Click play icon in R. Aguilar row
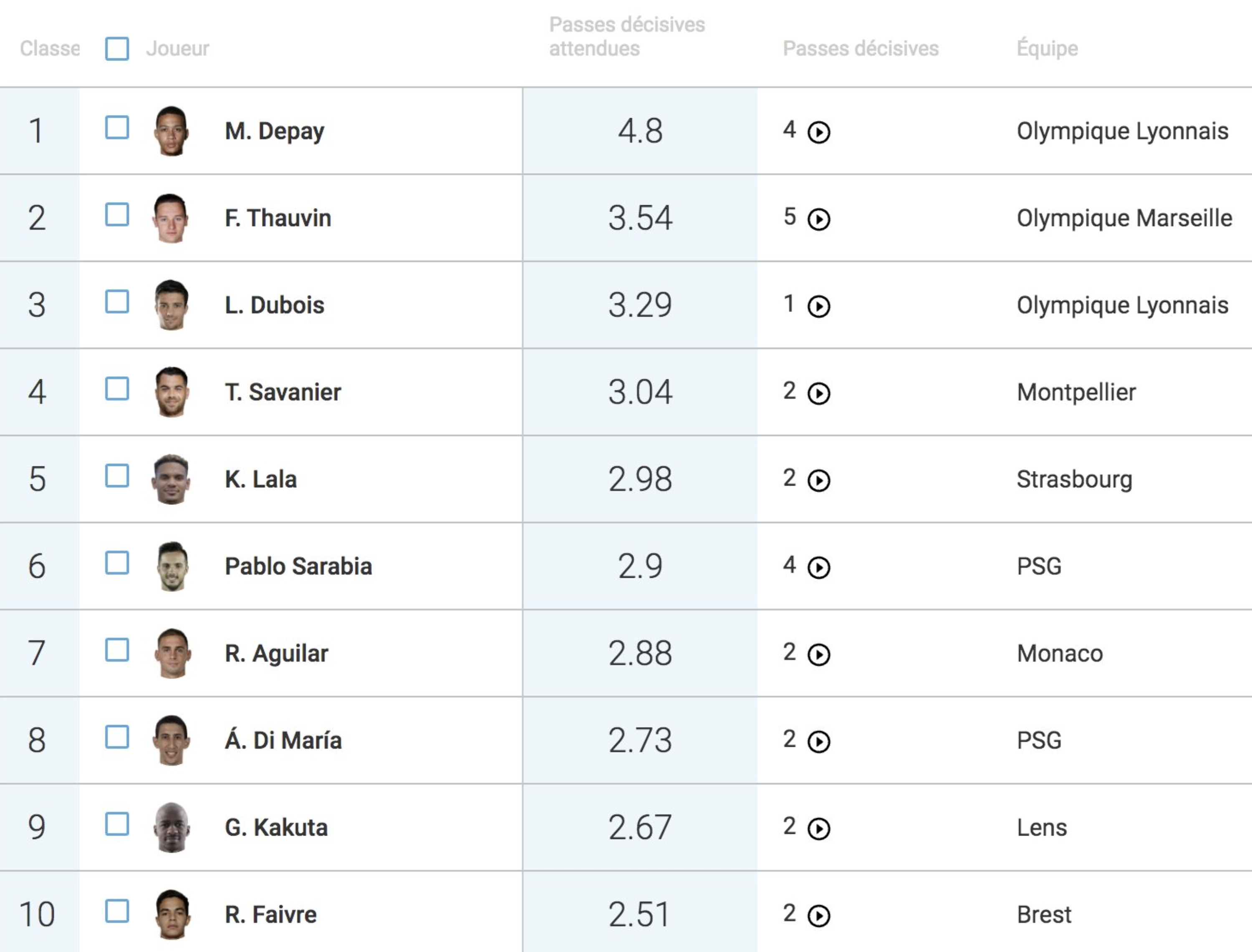 click(x=818, y=655)
